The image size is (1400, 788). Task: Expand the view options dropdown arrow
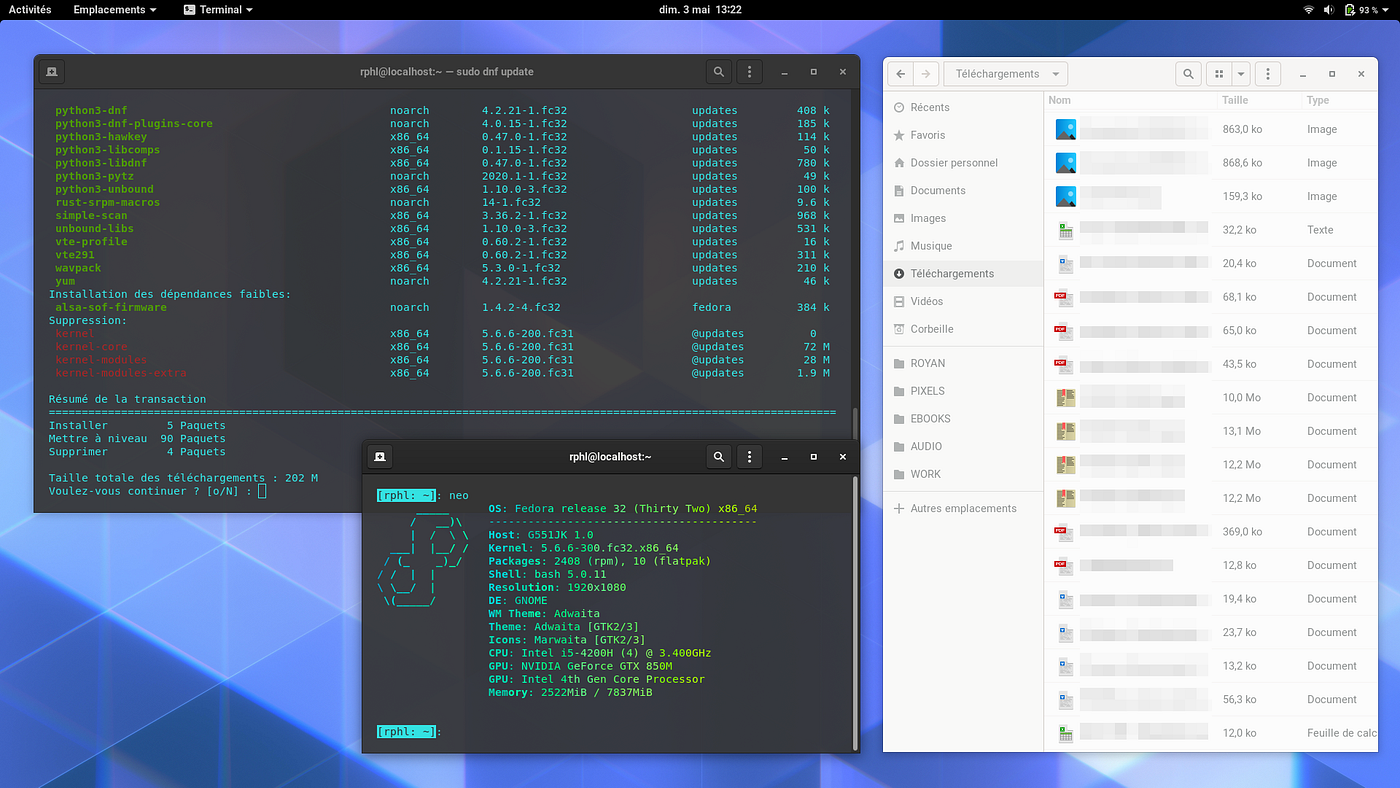pyautogui.click(x=1241, y=74)
